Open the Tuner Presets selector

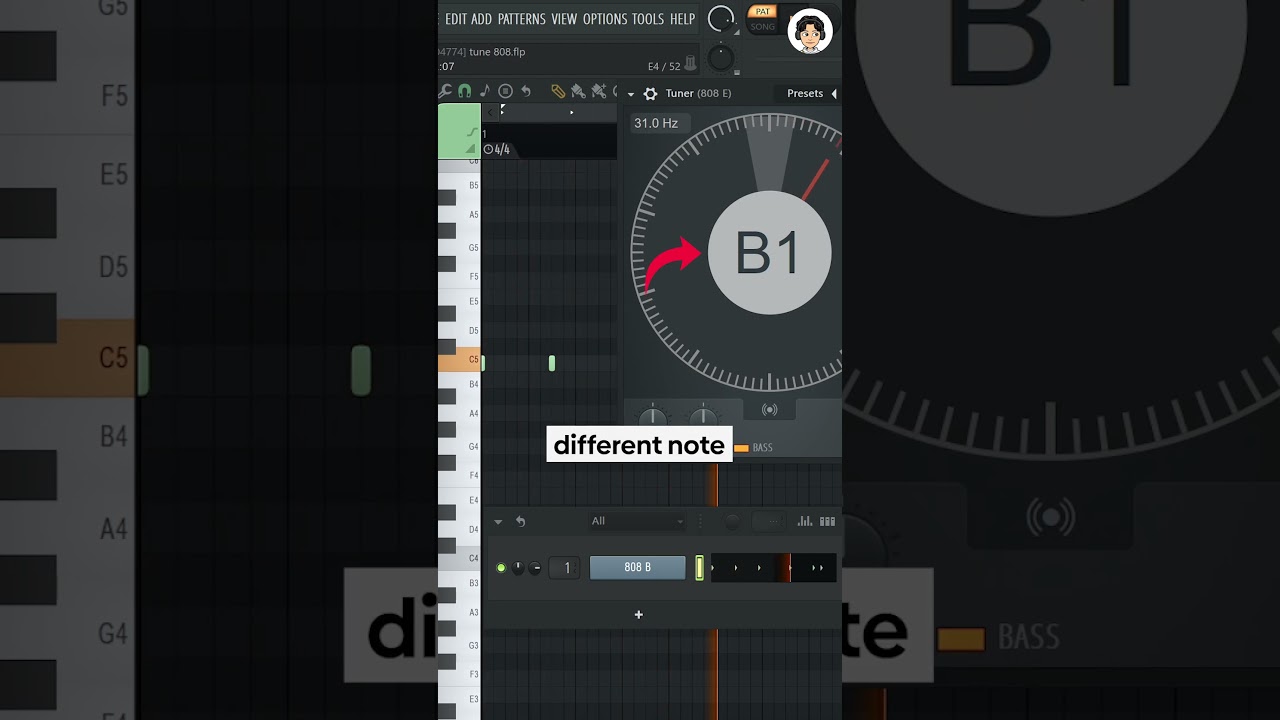[x=805, y=93]
